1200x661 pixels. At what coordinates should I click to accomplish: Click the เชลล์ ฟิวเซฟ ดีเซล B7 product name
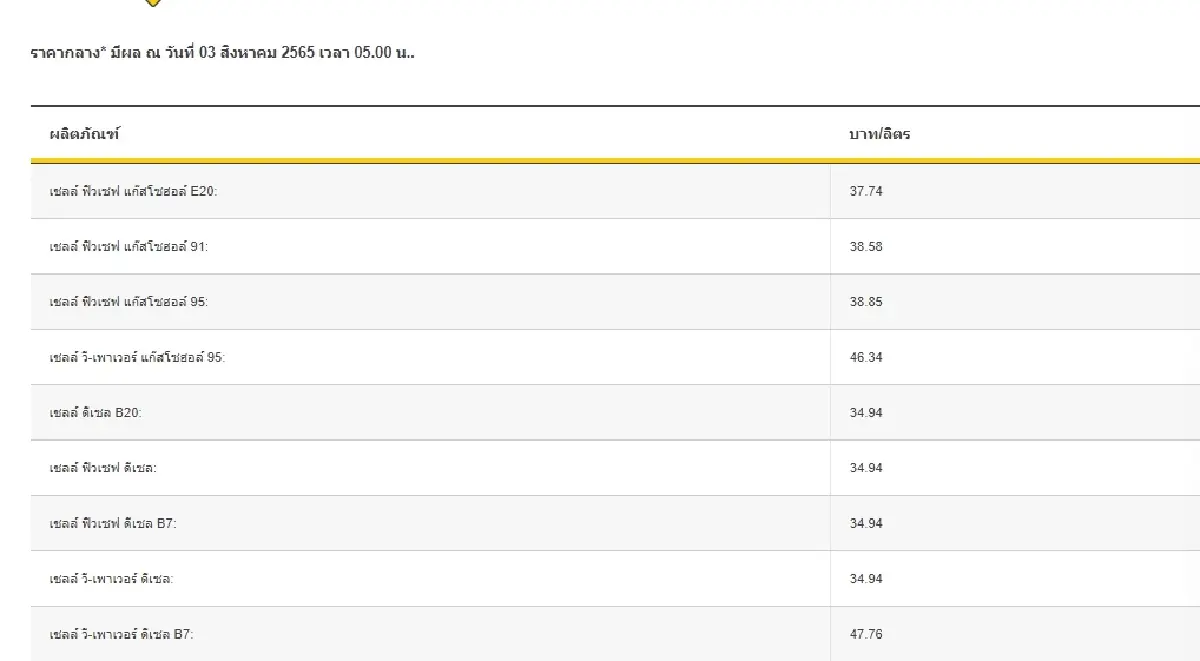(x=113, y=523)
